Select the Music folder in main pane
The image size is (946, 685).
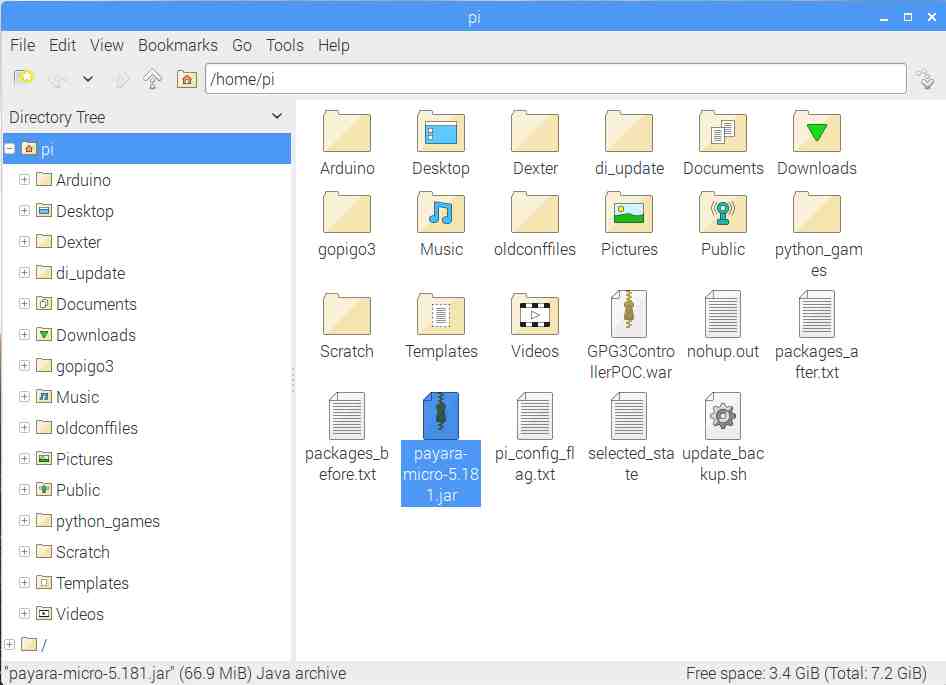pos(441,212)
